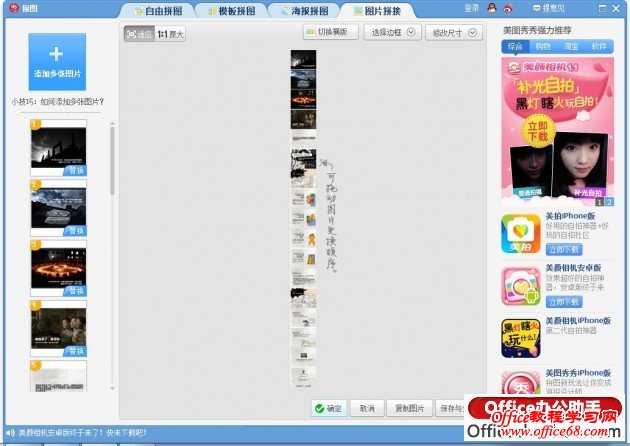Click the first image in stitched preview
Image resolution: width=630 pixels, height=446 pixels.
pos(303,59)
